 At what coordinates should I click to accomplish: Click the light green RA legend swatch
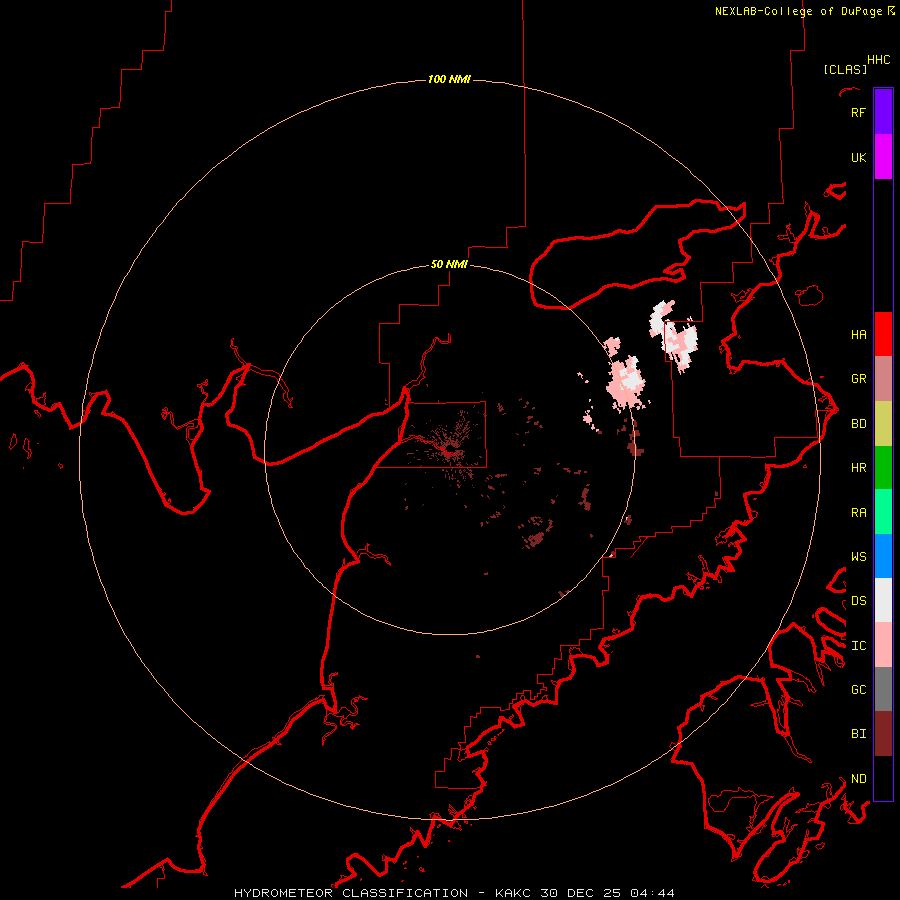[883, 512]
